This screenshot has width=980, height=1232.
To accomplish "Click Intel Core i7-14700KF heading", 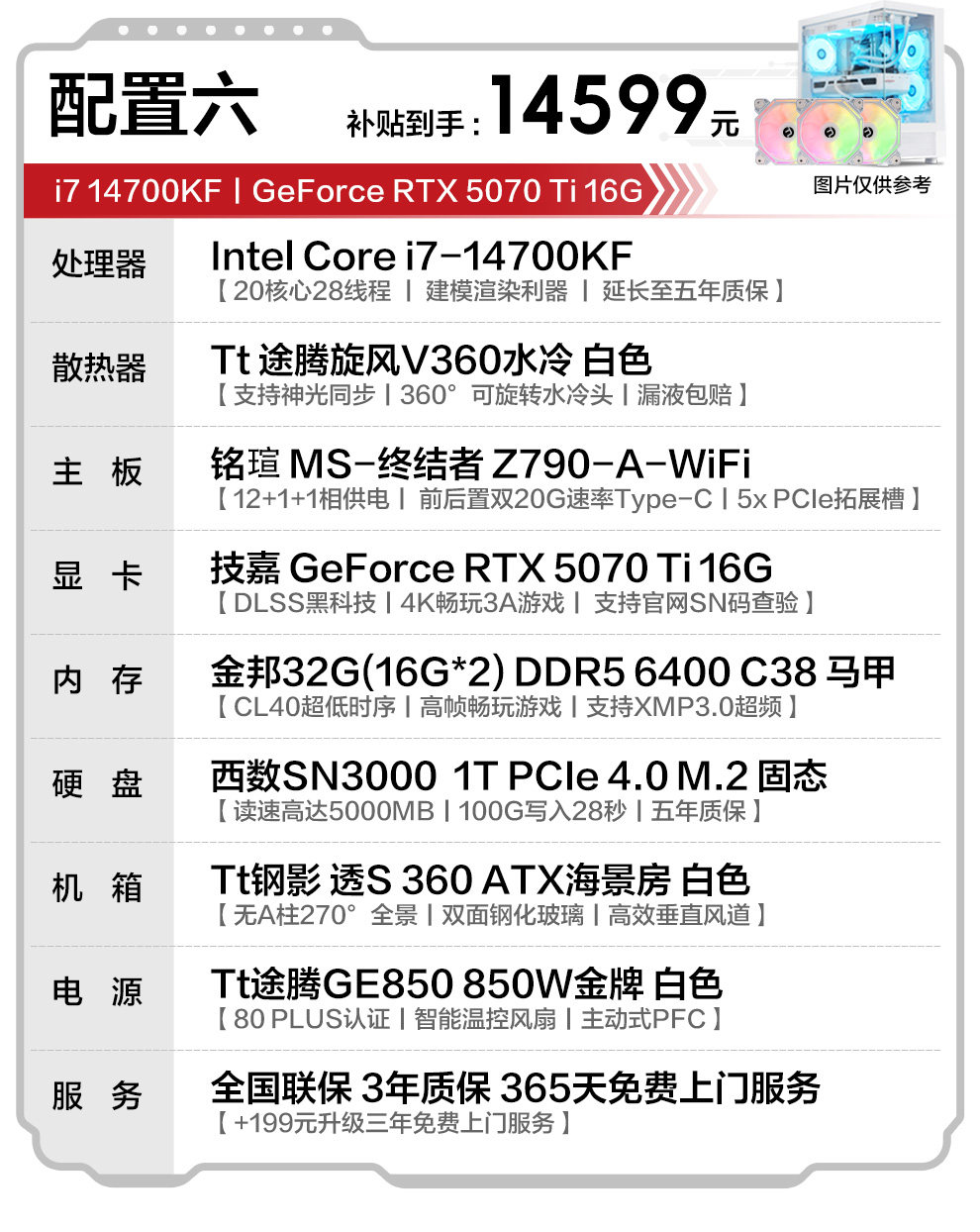I will point(422,257).
